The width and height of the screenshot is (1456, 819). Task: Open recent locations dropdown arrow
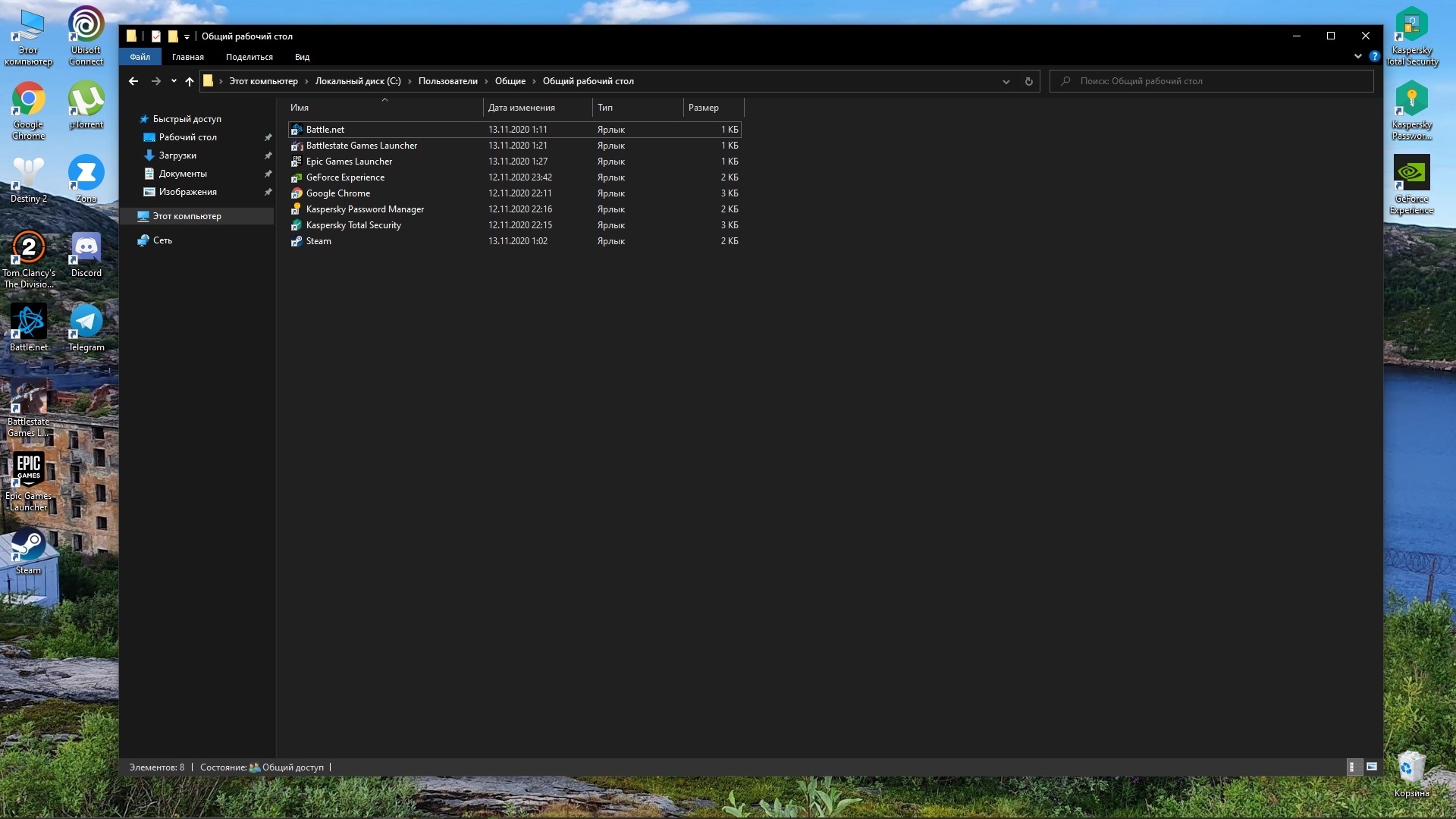click(x=174, y=81)
